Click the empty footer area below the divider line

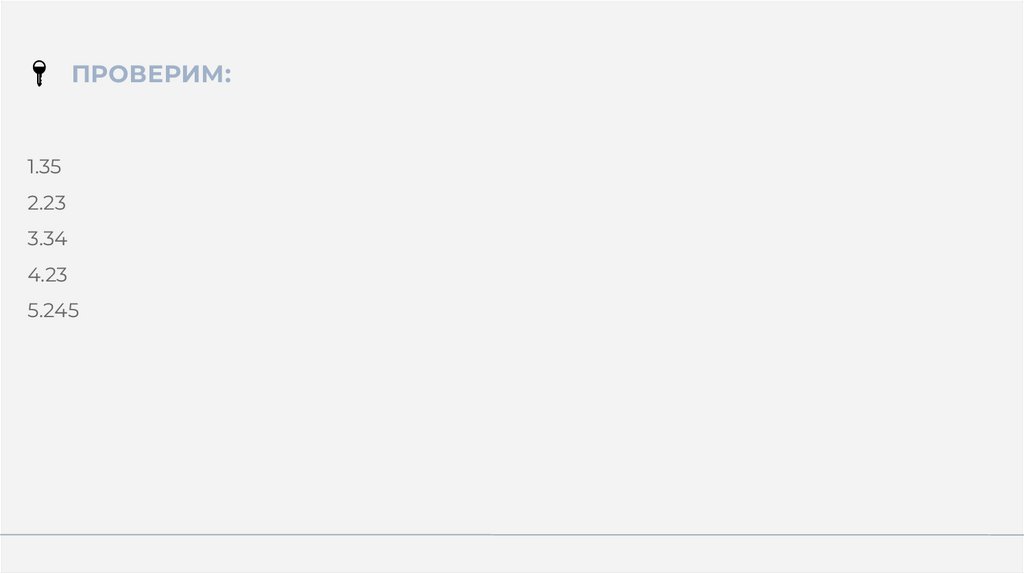[x=512, y=554]
